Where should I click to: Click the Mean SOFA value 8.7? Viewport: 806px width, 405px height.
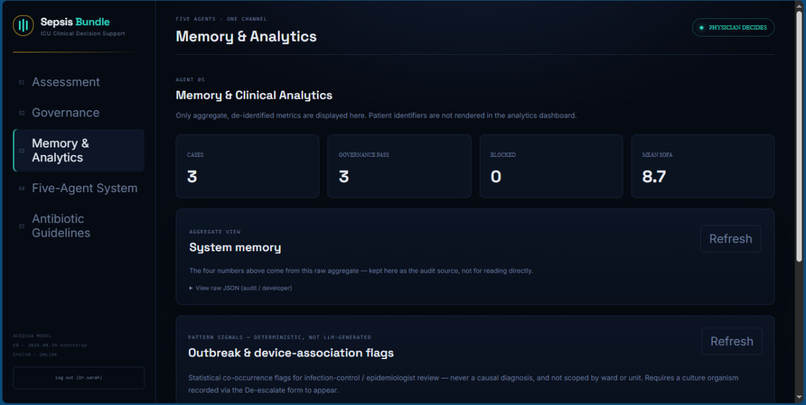(x=654, y=177)
